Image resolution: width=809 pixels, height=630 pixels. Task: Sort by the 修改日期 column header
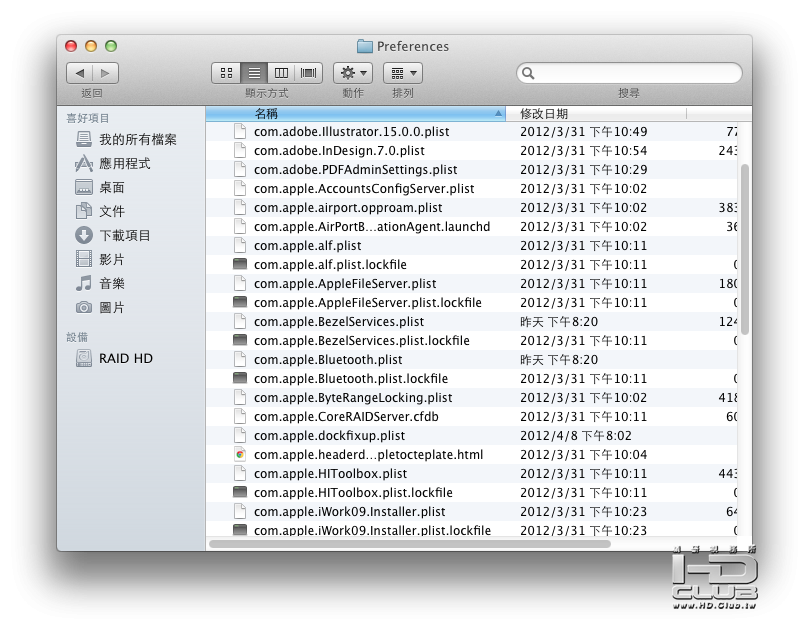[596, 114]
